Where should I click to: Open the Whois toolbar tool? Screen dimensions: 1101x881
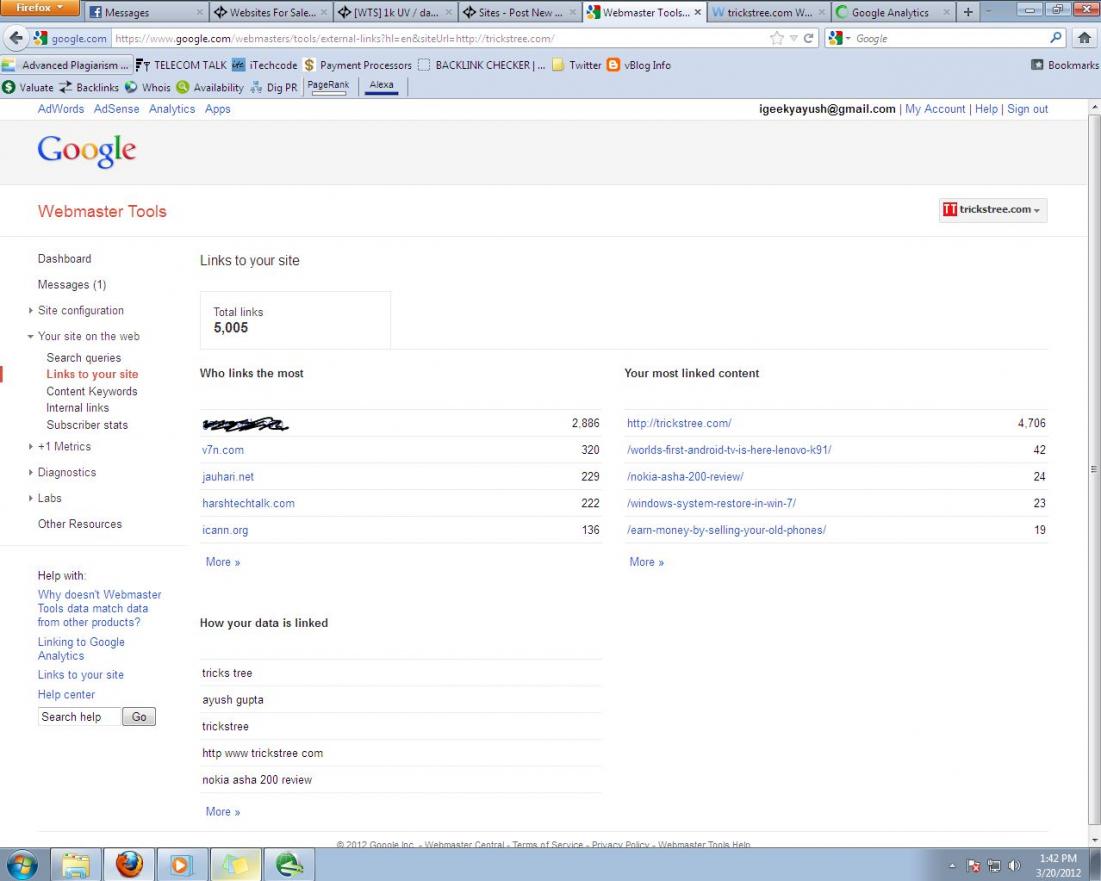click(x=147, y=87)
